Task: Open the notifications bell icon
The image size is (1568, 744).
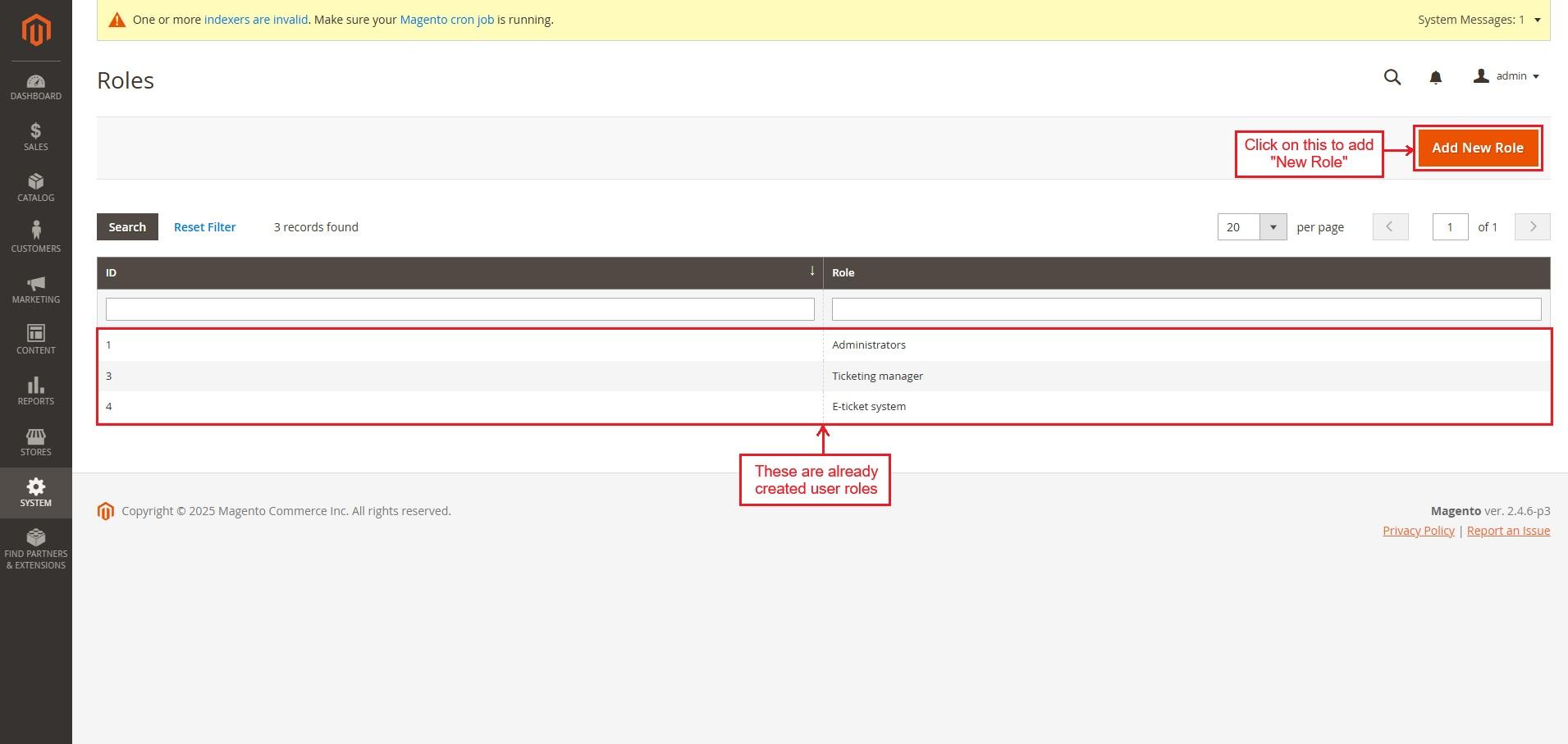Action: (x=1435, y=77)
